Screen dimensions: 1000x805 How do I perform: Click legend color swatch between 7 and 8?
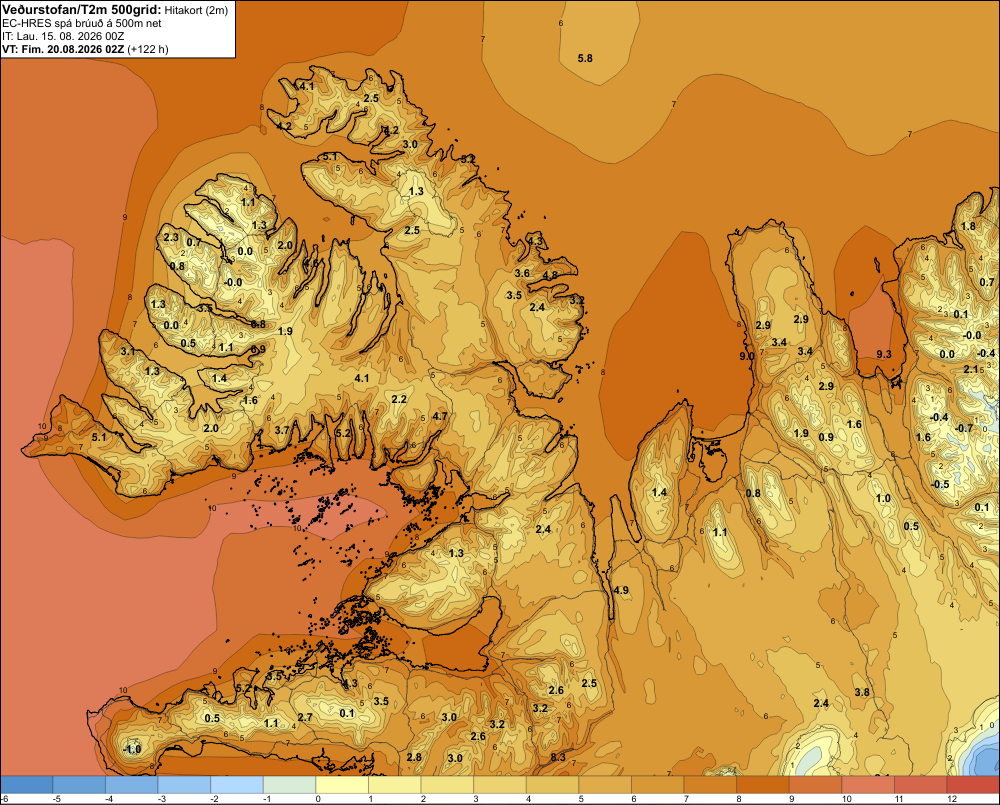710,784
